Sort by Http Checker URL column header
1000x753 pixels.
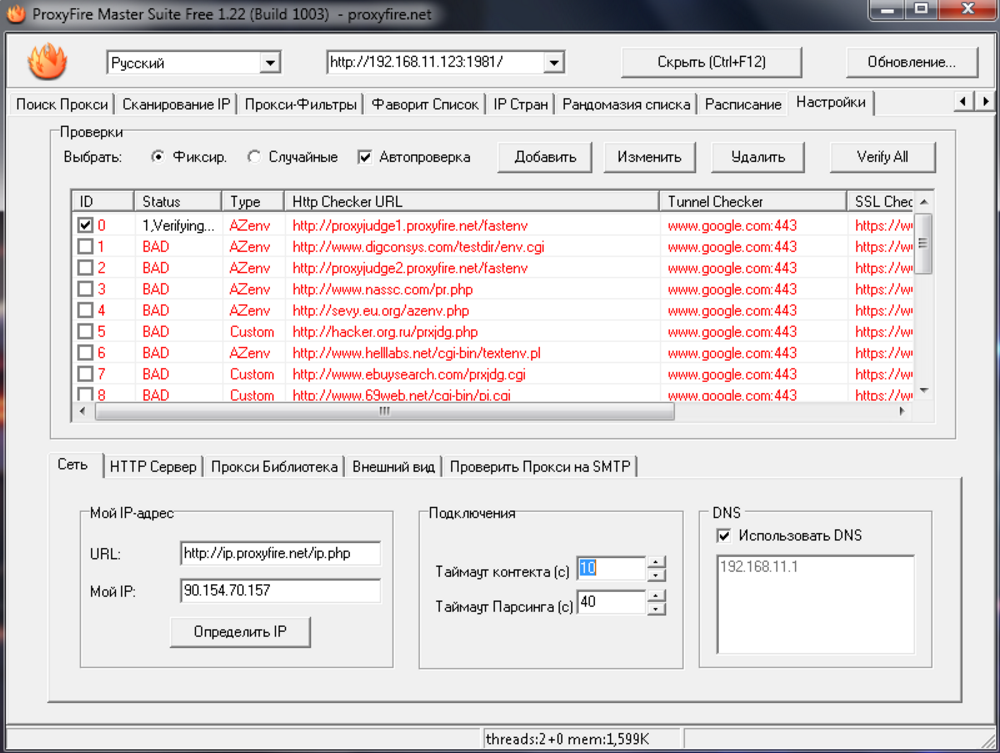click(471, 201)
